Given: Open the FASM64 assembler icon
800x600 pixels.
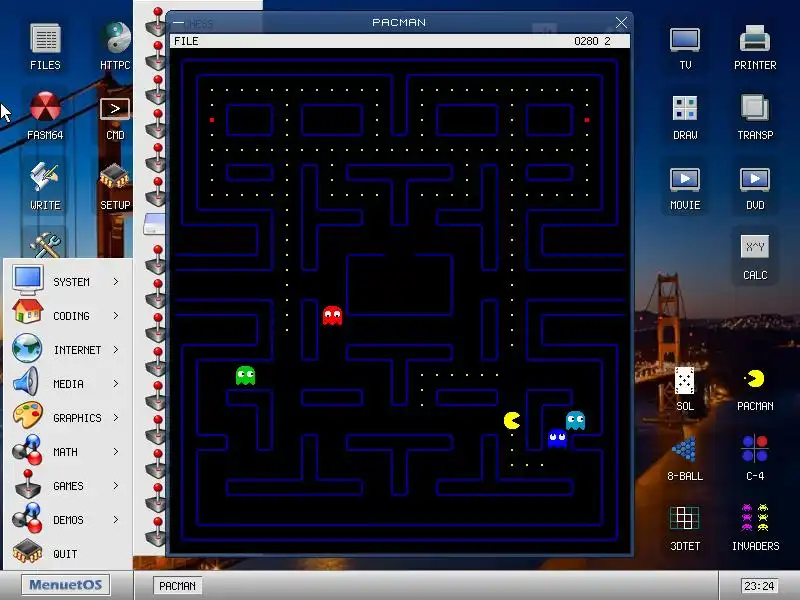Looking at the screenshot, I should coord(45,116).
